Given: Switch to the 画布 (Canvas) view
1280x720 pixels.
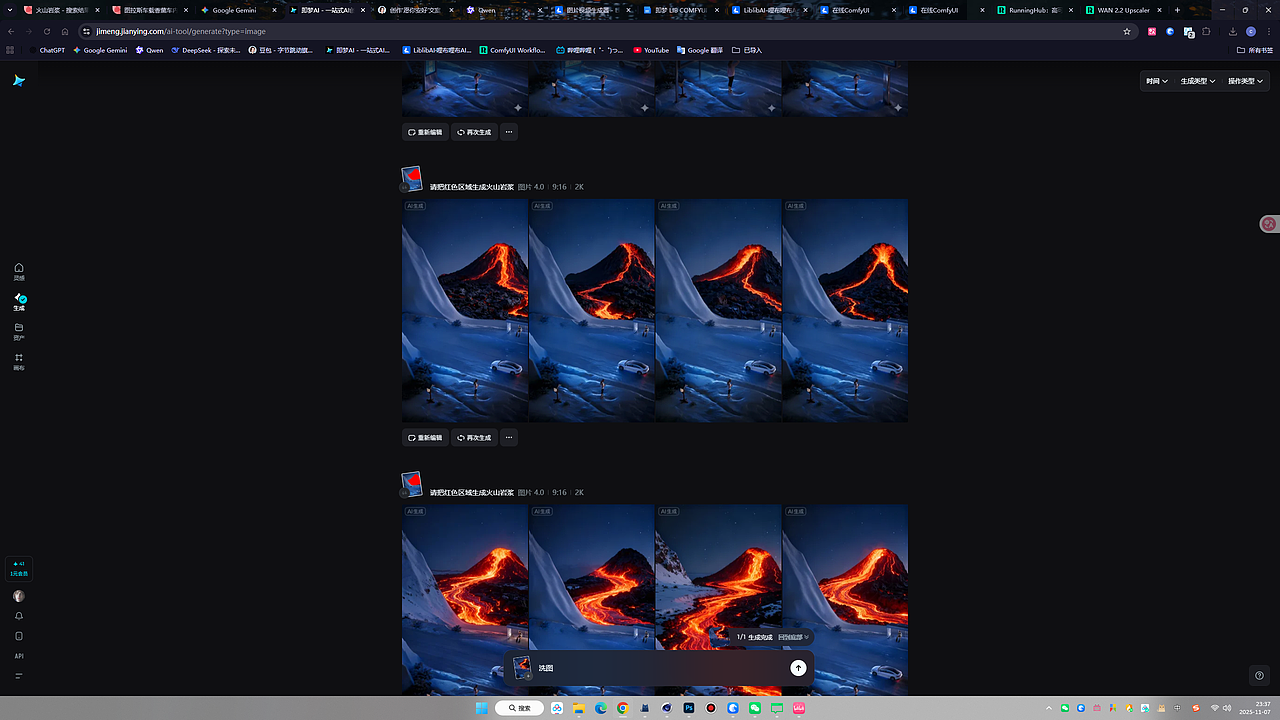Looking at the screenshot, I should [18, 363].
